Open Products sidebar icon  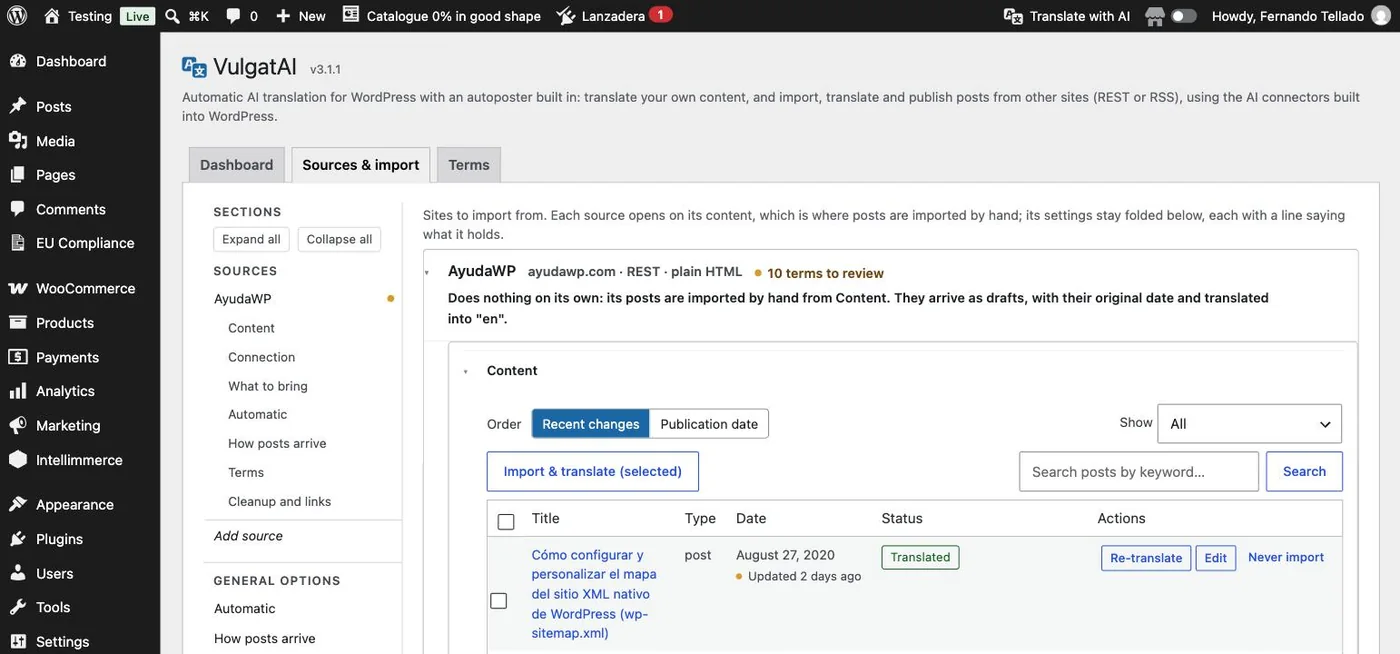(x=18, y=323)
